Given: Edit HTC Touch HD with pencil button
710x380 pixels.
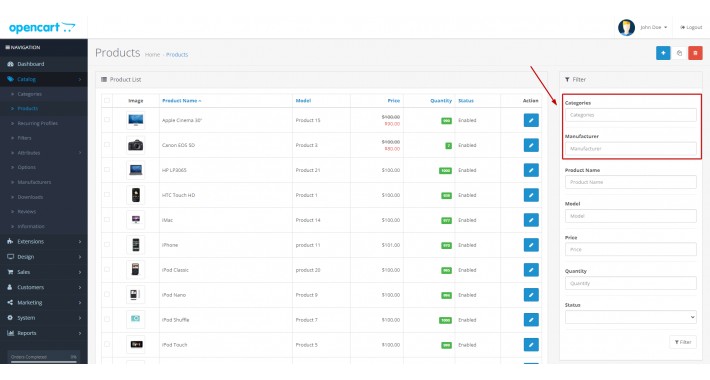Looking at the screenshot, I should pyautogui.click(x=531, y=195).
